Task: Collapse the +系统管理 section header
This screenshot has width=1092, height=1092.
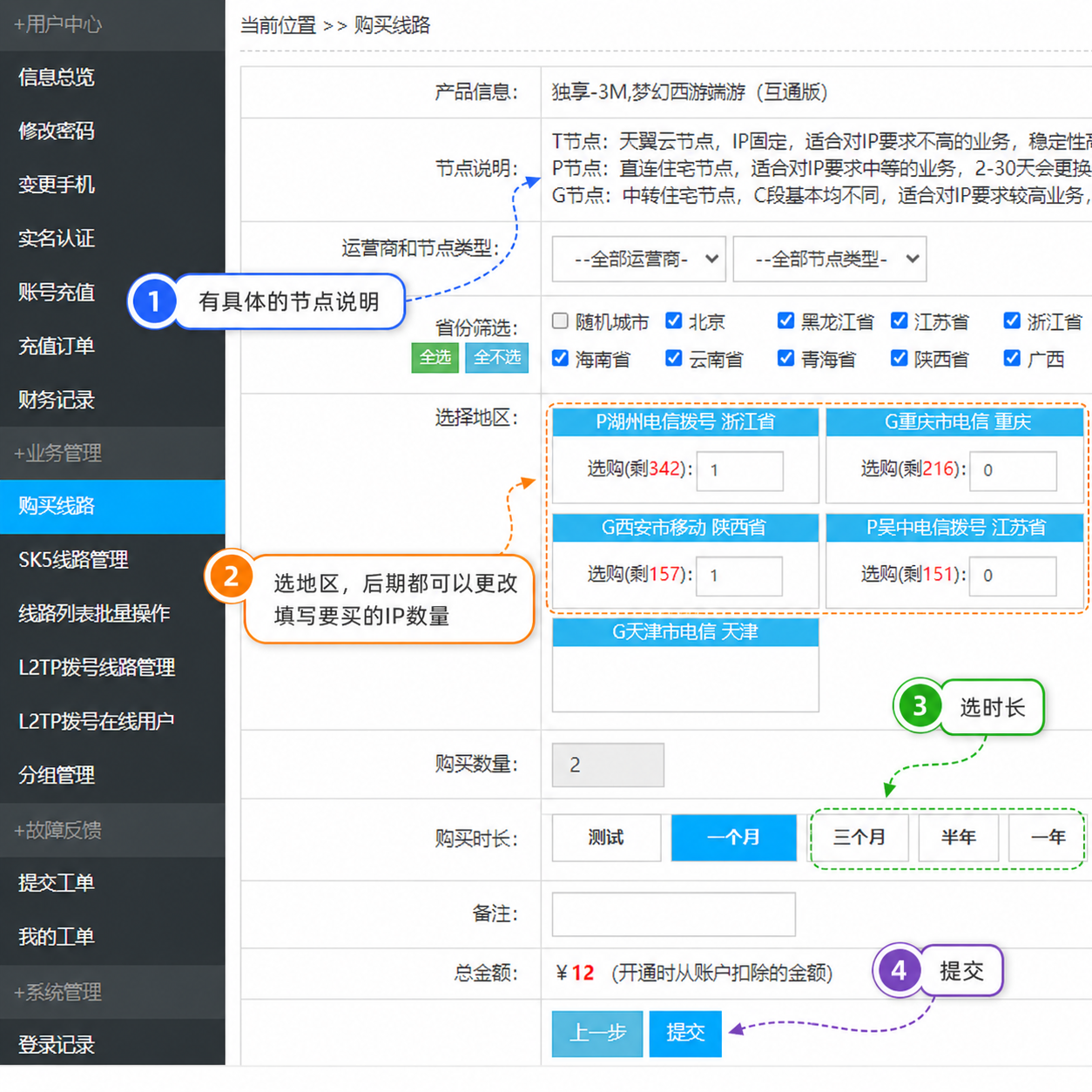Action: point(112,992)
